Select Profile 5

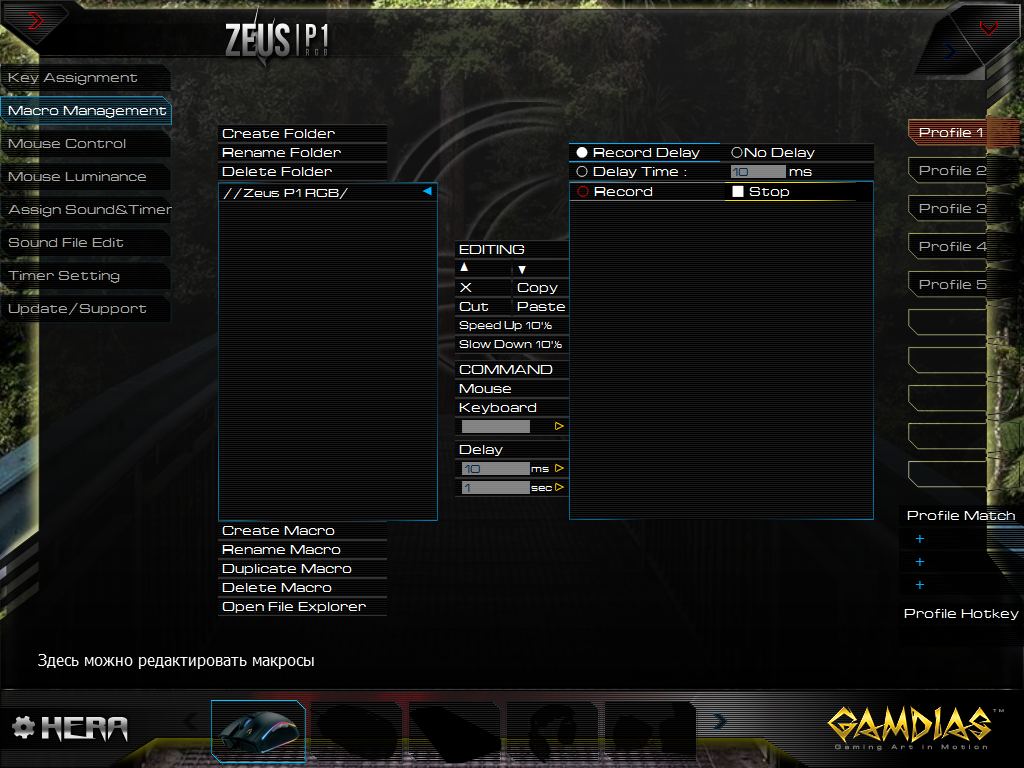click(x=950, y=284)
